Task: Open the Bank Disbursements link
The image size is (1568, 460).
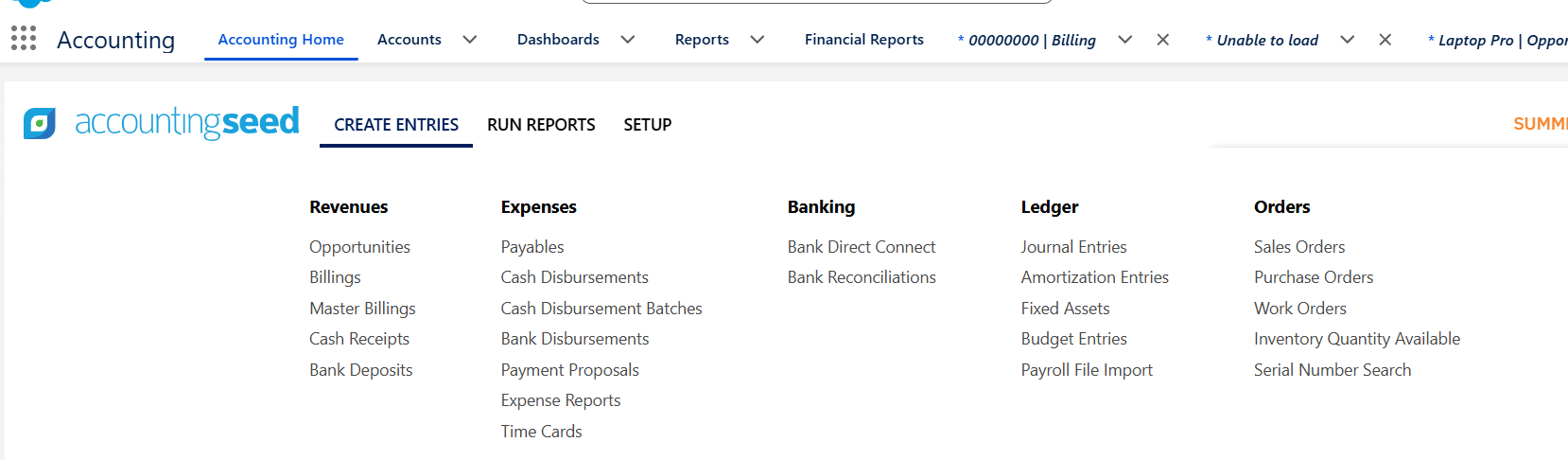Action: (575, 339)
